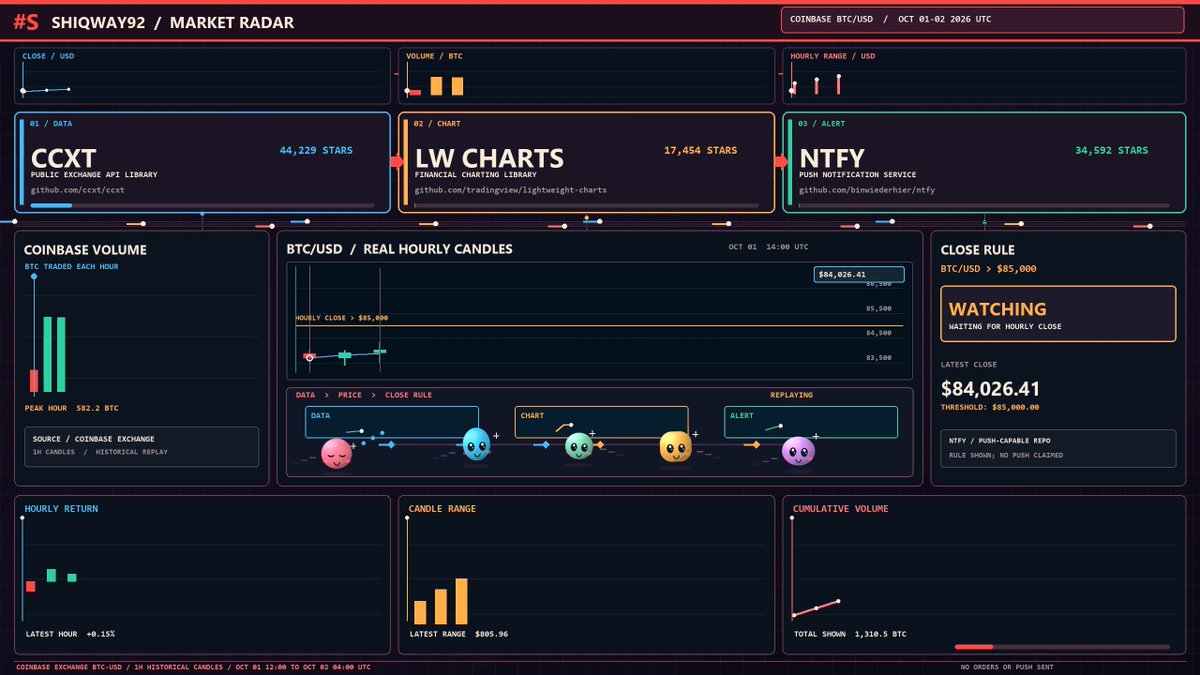
Task: Click the CLOSE RULE panel heading
Action: tap(978, 250)
